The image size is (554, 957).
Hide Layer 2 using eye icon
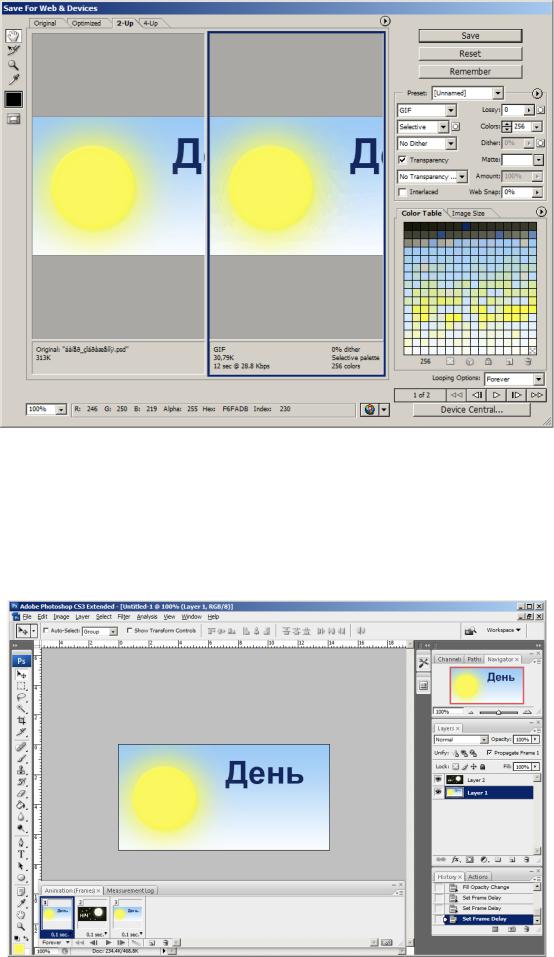coord(438,780)
